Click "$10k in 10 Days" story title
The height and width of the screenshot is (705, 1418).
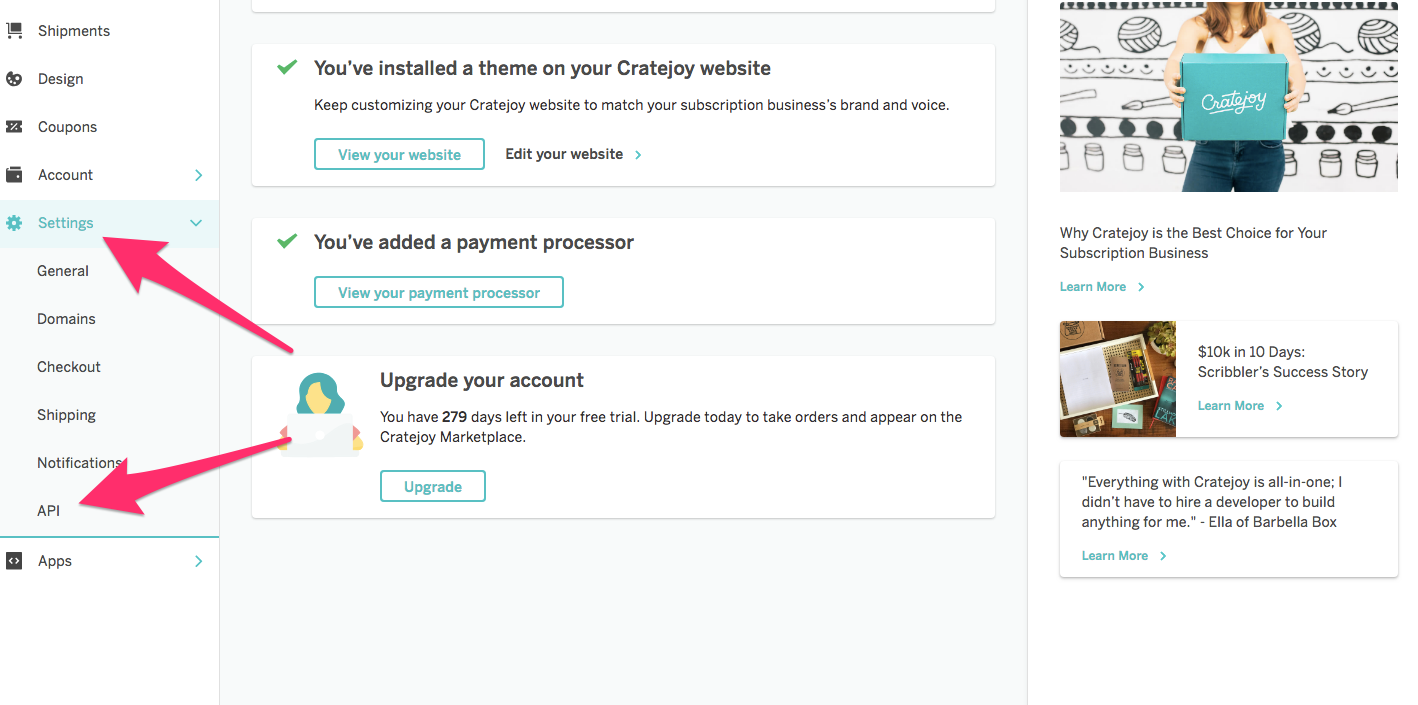1283,362
